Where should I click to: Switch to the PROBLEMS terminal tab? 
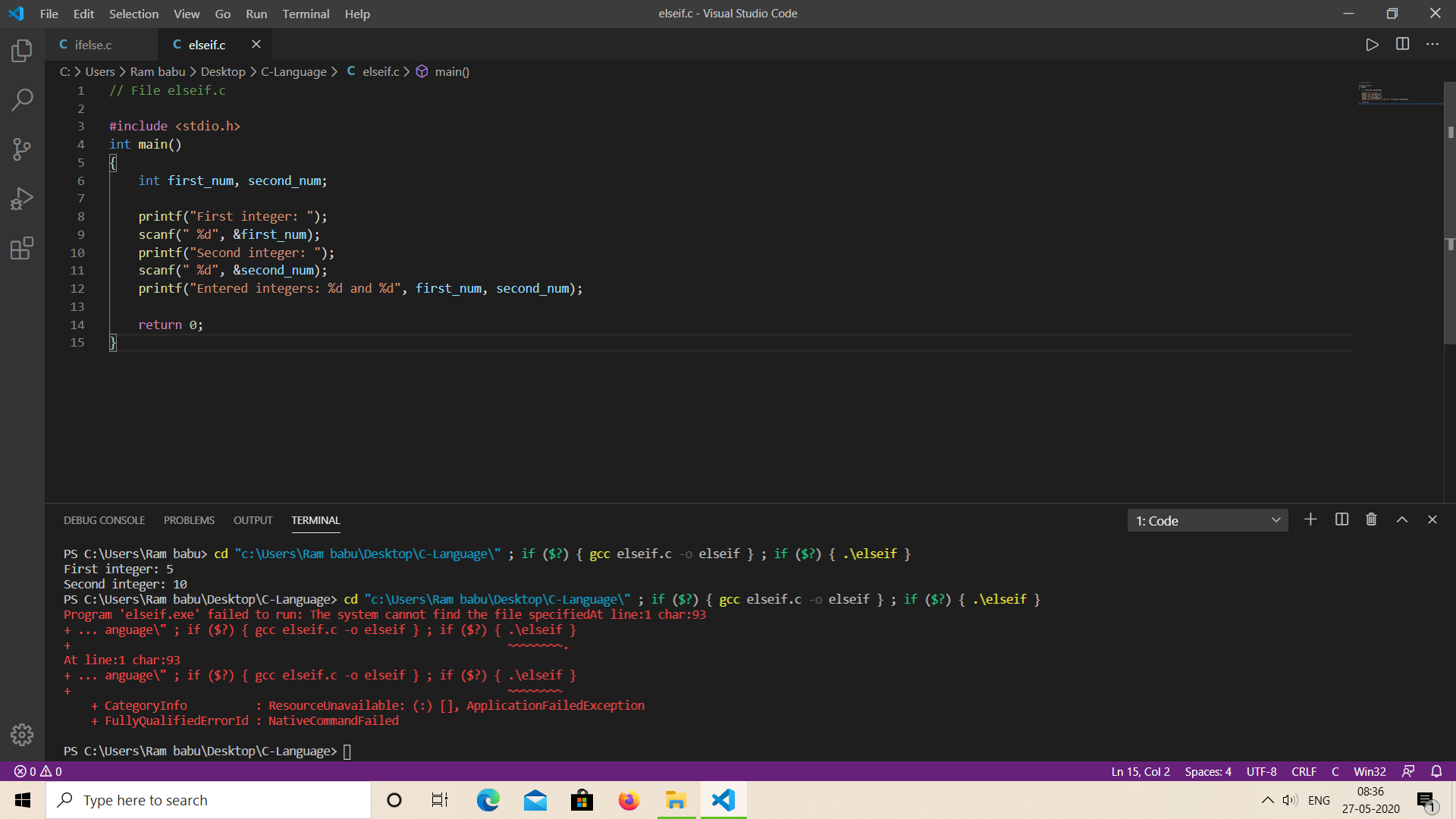click(x=189, y=519)
